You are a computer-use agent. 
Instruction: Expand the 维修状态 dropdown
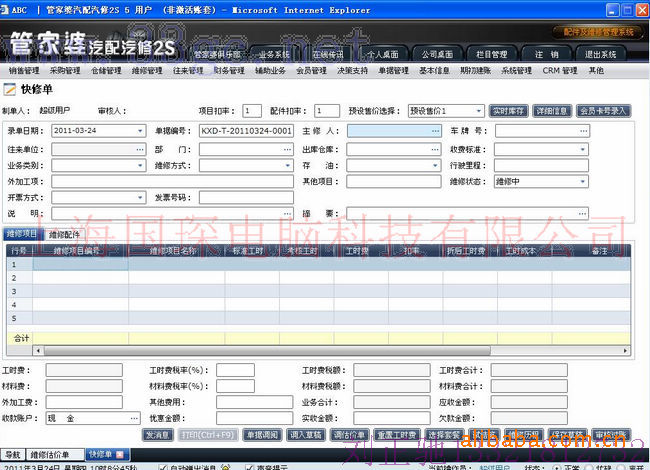pos(582,182)
